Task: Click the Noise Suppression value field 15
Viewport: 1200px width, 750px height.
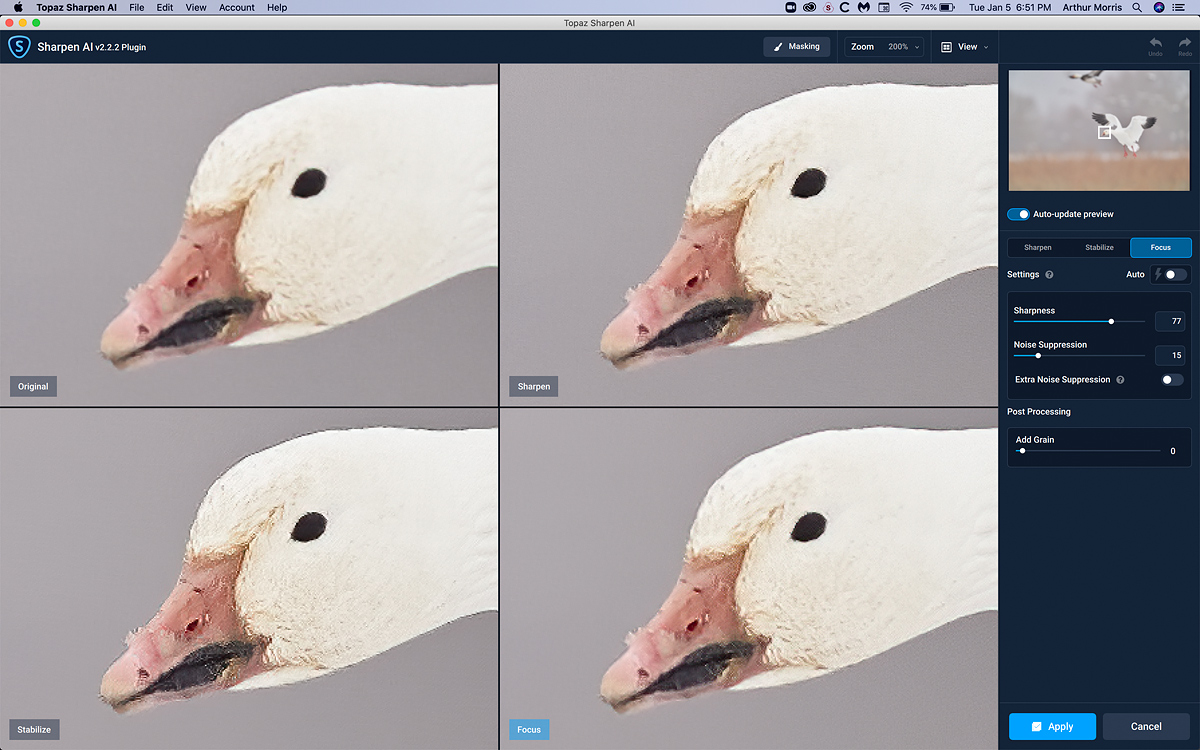Action: tap(1170, 355)
